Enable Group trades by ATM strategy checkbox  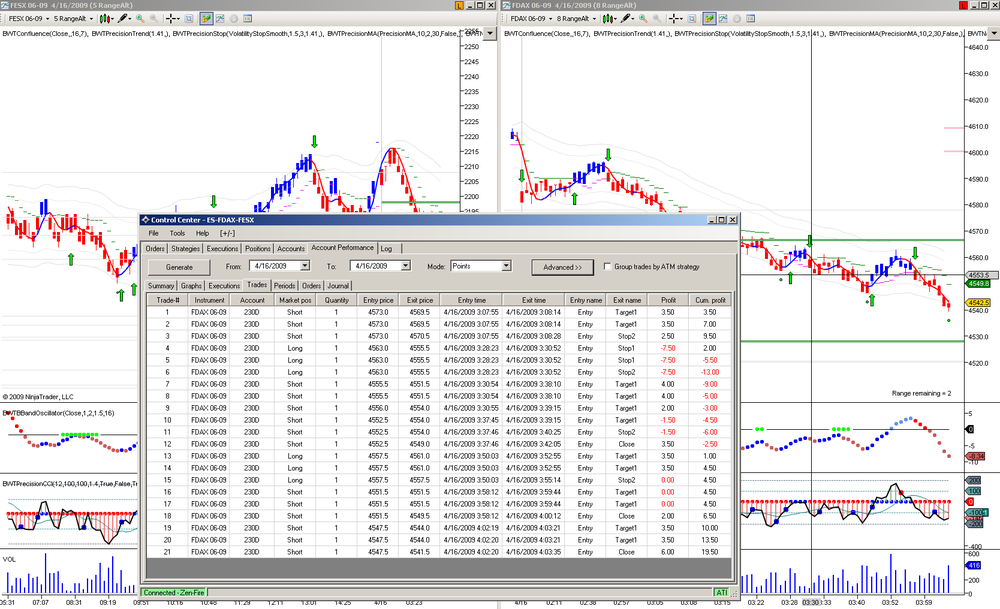click(607, 267)
